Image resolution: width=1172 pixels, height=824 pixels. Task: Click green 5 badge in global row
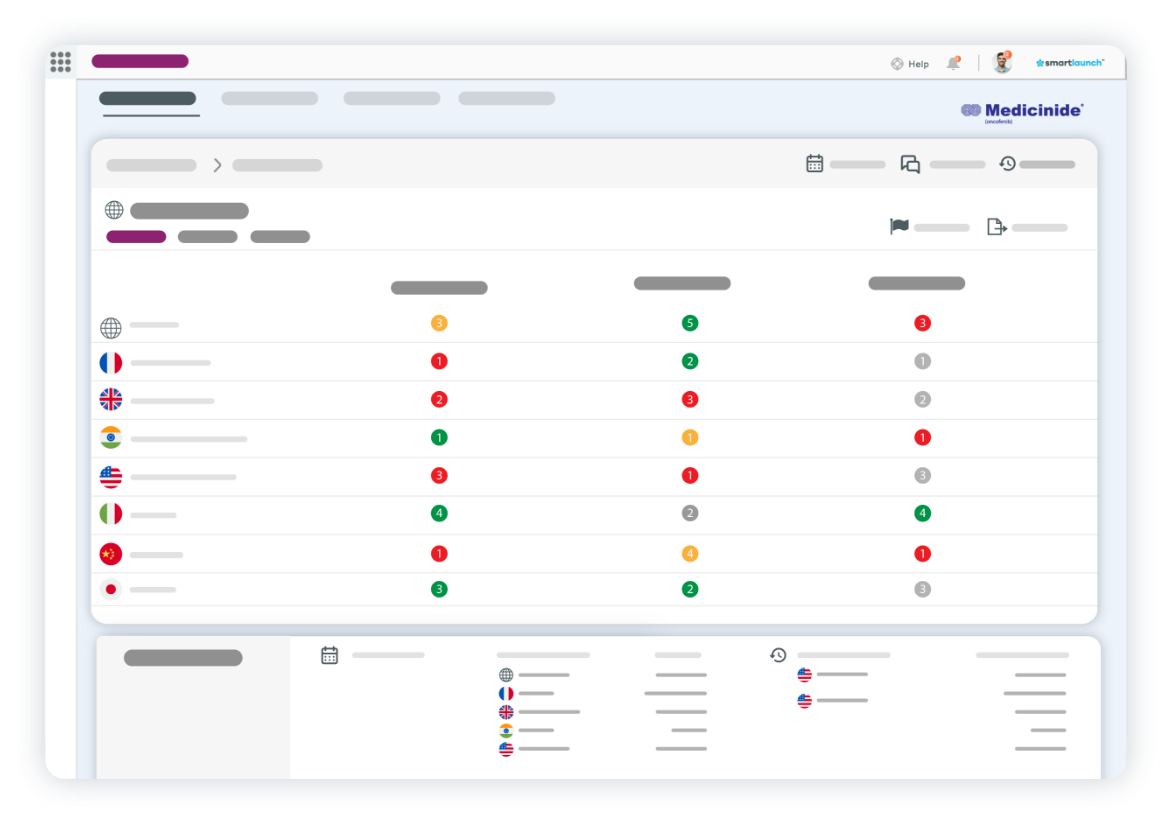click(x=689, y=323)
